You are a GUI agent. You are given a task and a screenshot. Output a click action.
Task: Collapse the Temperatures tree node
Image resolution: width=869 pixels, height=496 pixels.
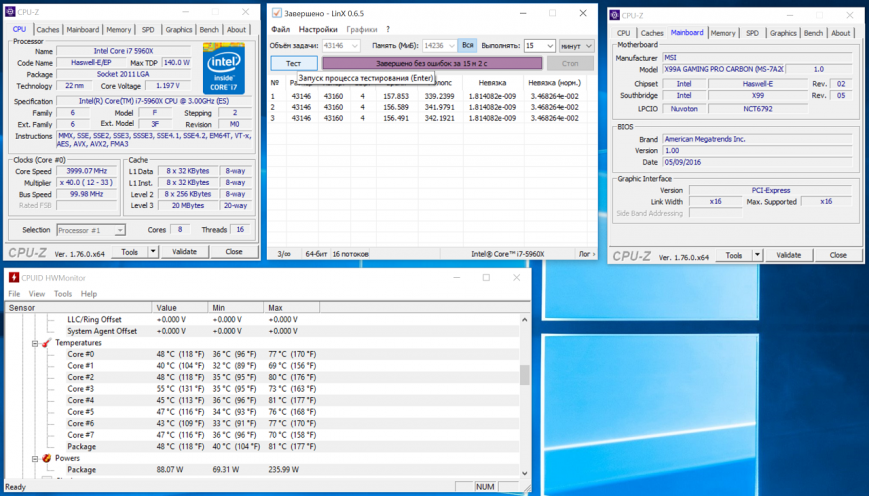35,343
